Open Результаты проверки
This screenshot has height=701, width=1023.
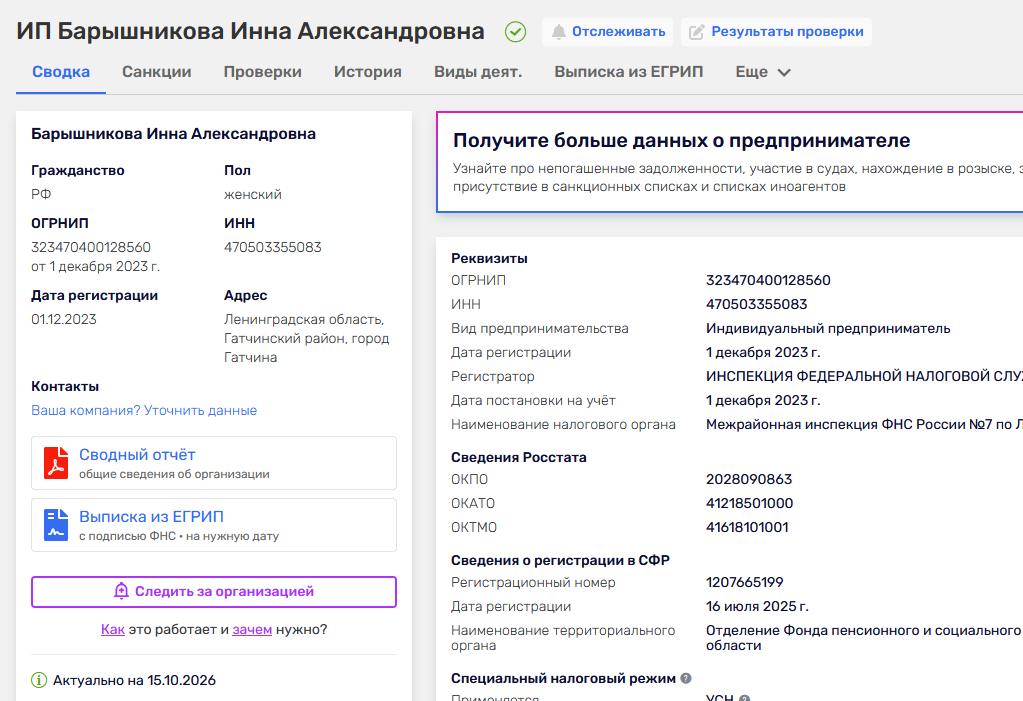pyautogui.click(x=776, y=32)
